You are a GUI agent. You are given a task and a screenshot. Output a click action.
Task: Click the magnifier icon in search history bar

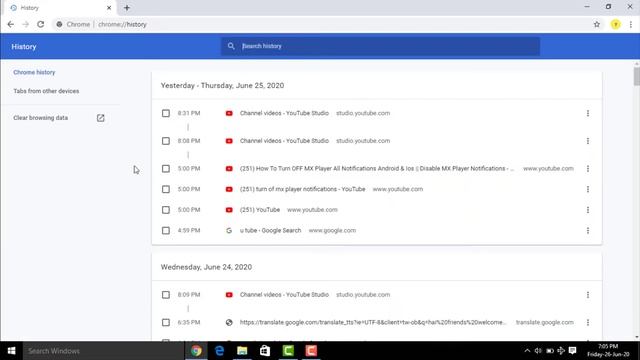click(231, 46)
